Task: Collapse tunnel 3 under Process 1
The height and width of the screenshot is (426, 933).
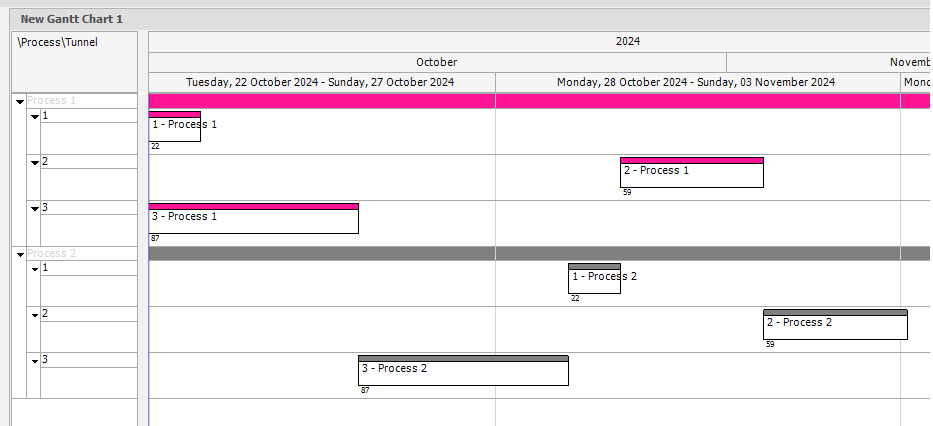Action: pyautogui.click(x=35, y=208)
